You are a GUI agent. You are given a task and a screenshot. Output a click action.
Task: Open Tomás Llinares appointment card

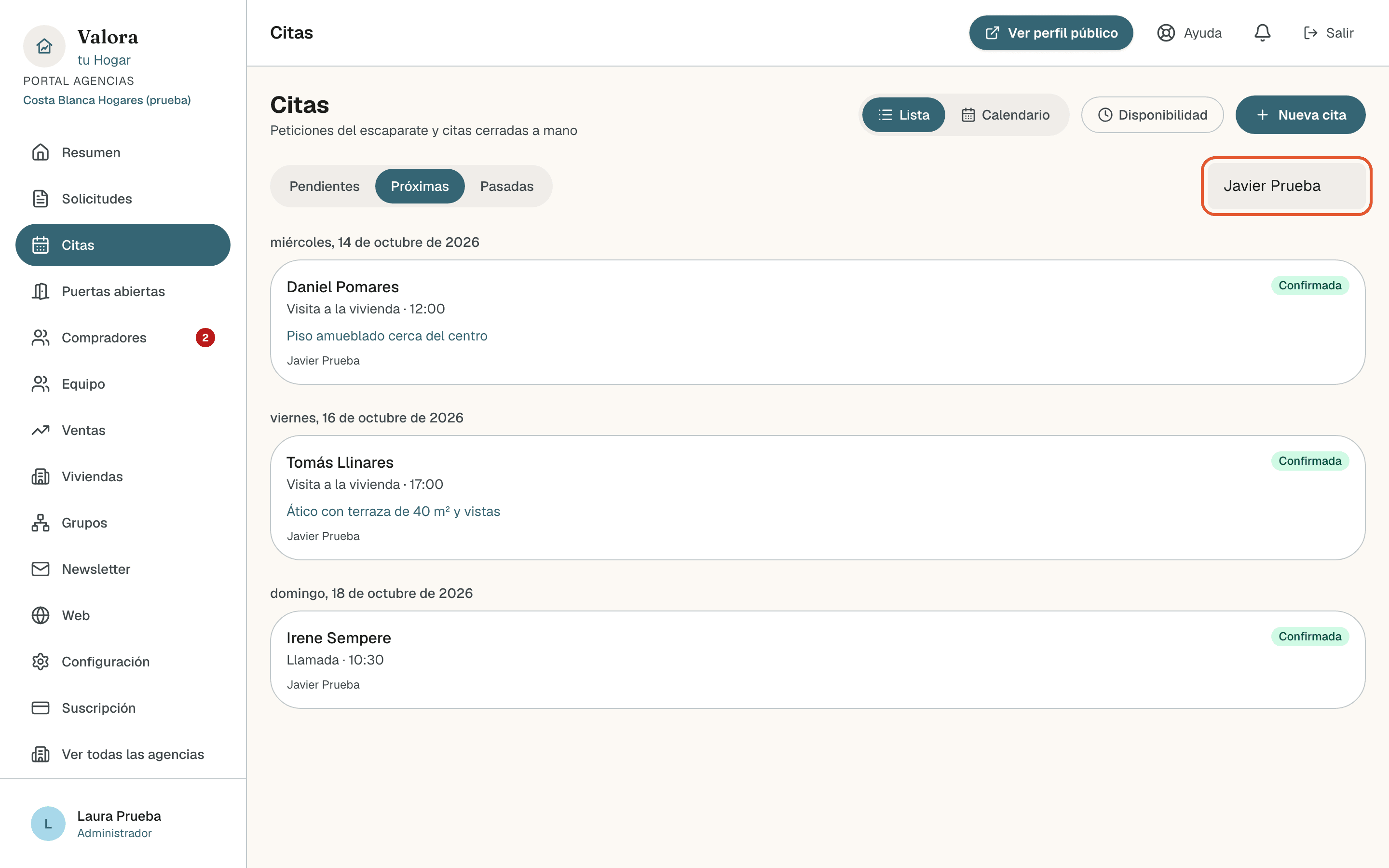(817, 498)
